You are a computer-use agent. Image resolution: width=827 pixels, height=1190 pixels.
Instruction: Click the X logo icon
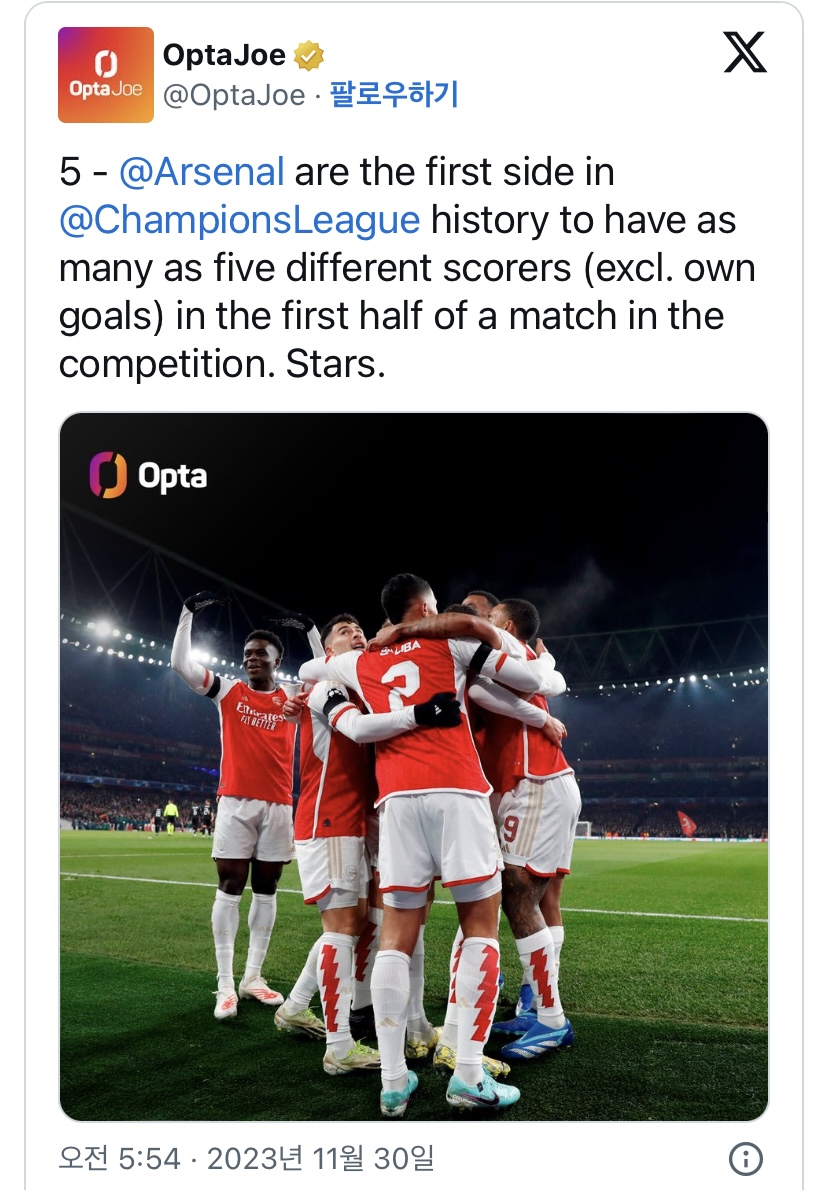[x=744, y=52]
